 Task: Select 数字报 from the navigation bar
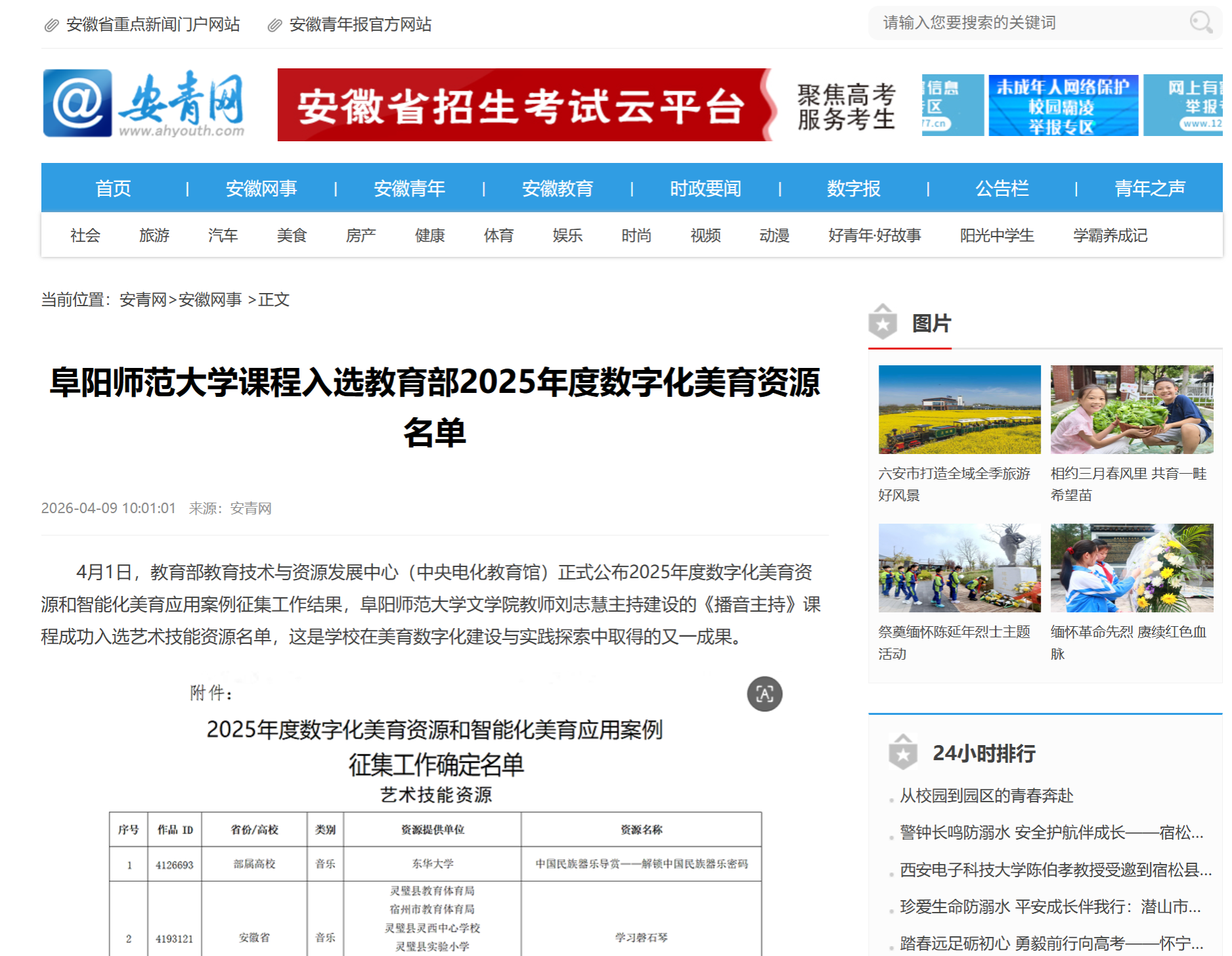pos(853,189)
